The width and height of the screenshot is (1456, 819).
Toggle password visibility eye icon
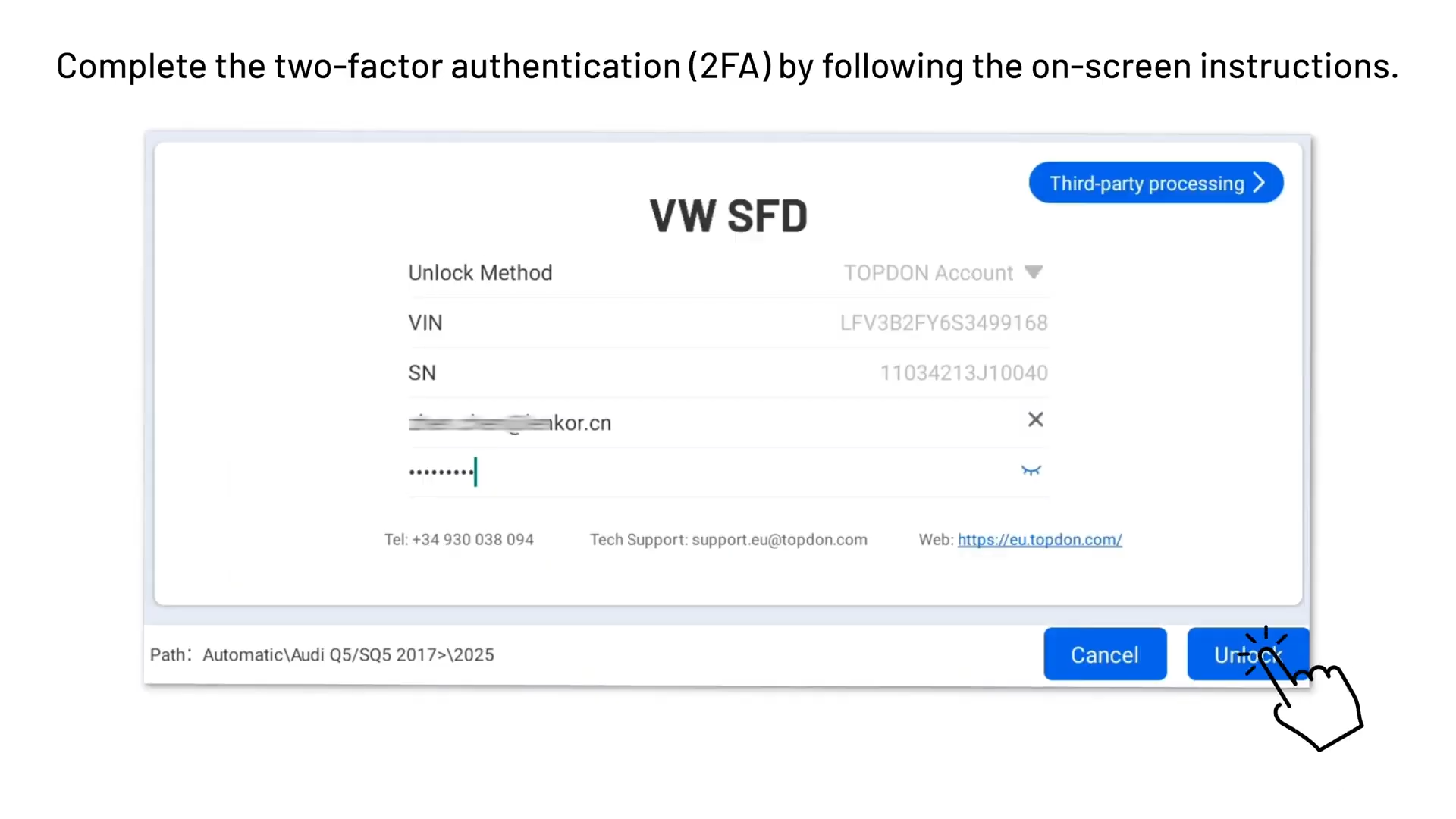pyautogui.click(x=1031, y=471)
